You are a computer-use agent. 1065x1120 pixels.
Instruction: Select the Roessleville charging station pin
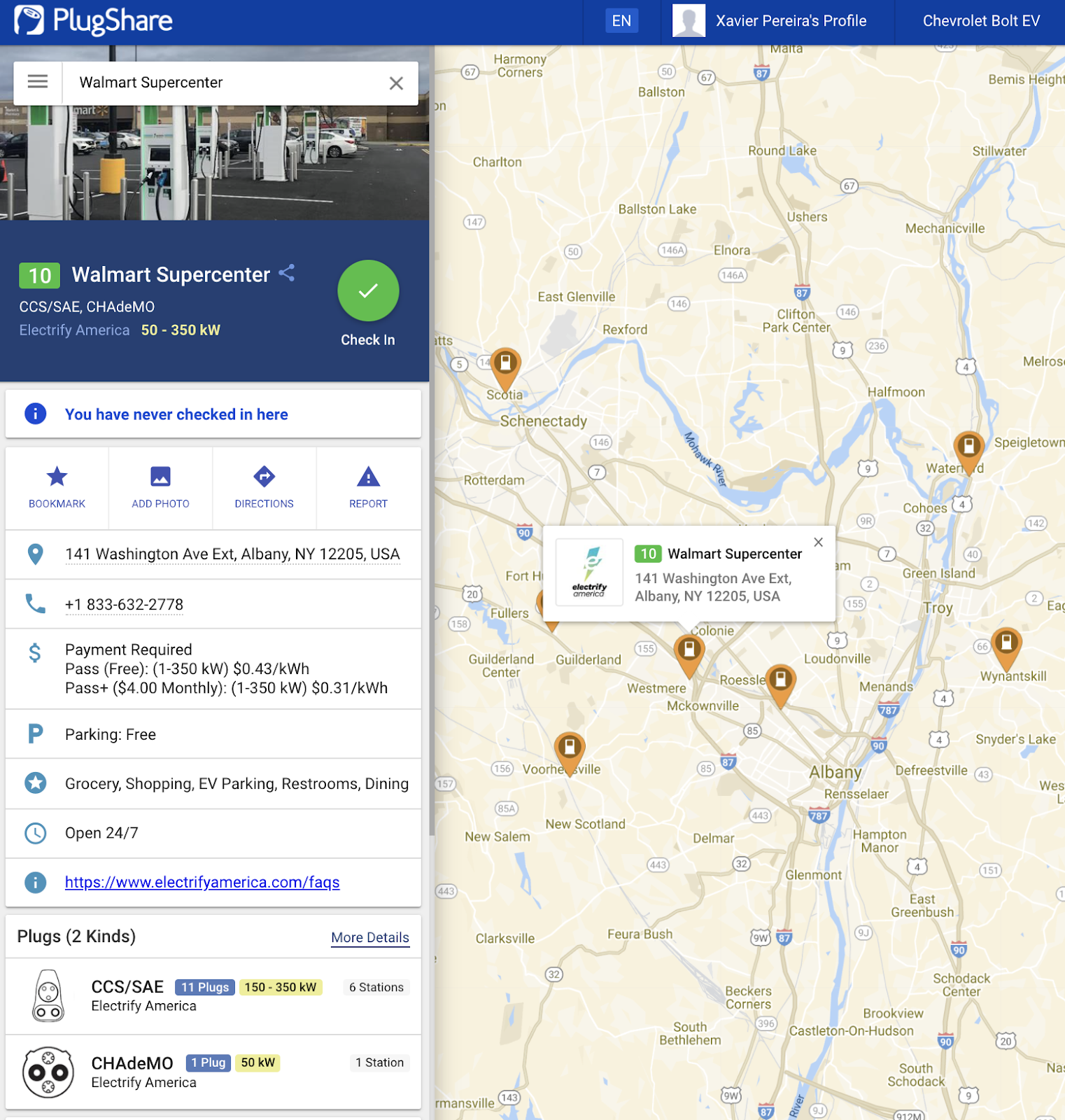click(780, 686)
